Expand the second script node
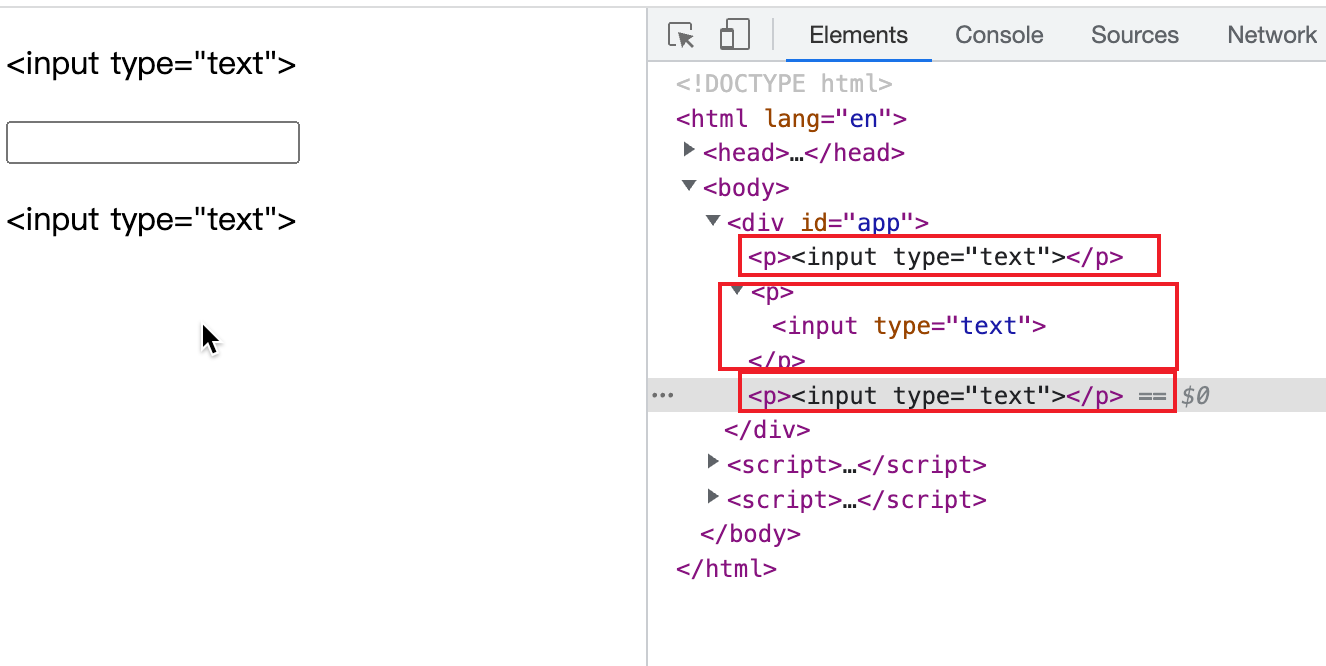This screenshot has height=666, width=1326. tap(713, 497)
